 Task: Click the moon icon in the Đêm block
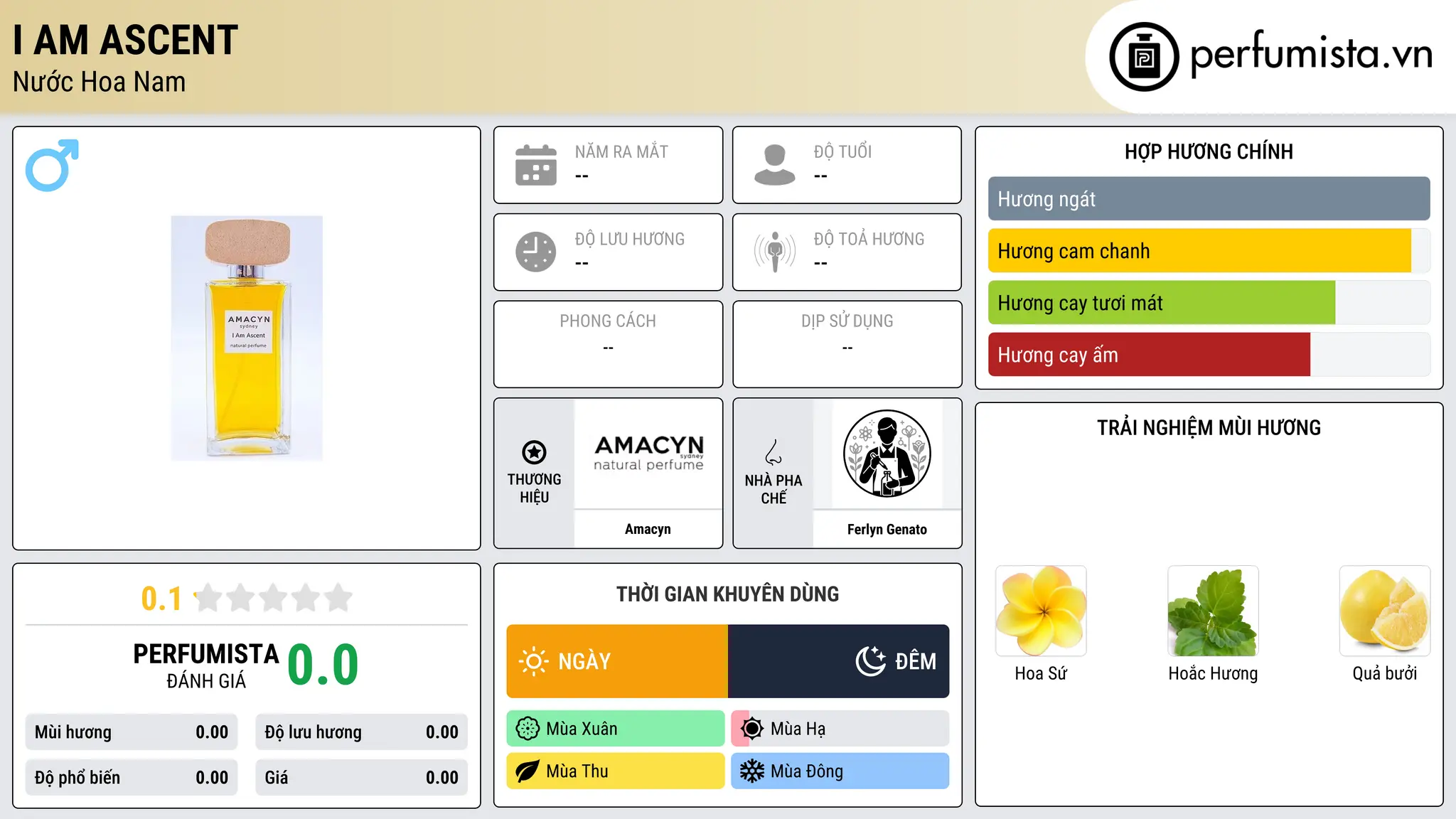(871, 661)
